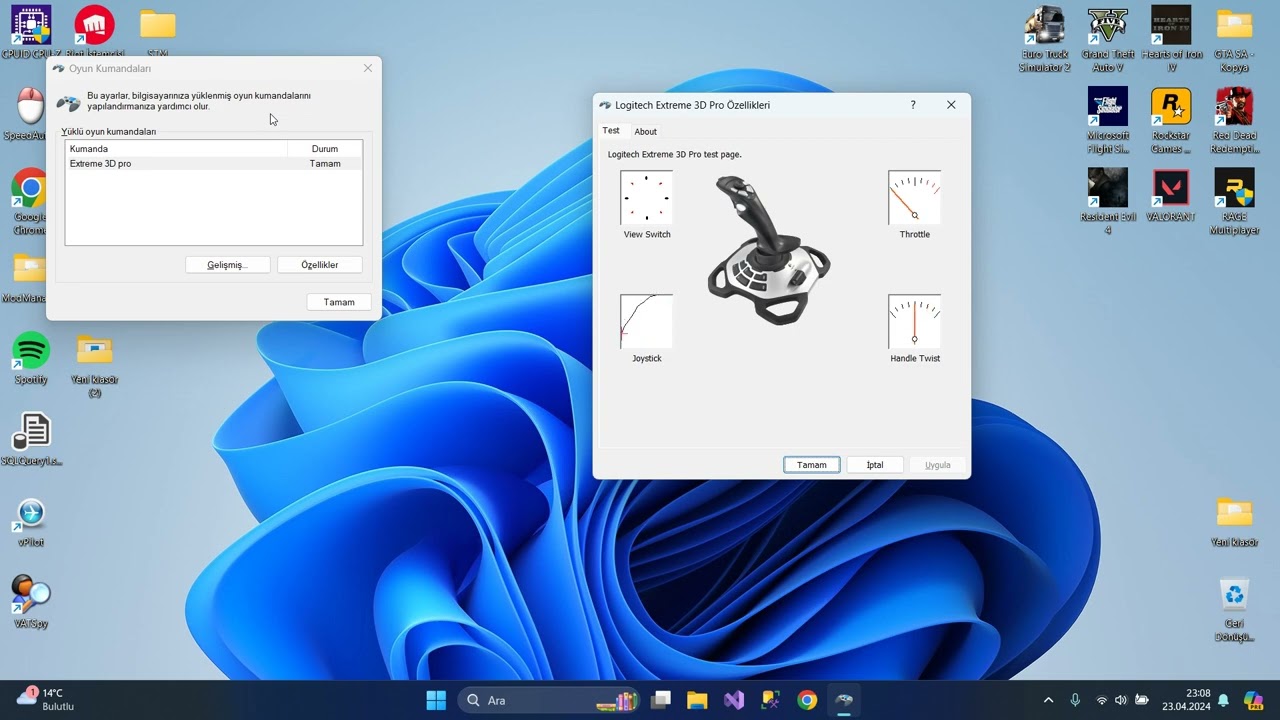Screen dimensions: 1280x720
Task: Open Özellikler for the selected controller
Action: tap(319, 265)
